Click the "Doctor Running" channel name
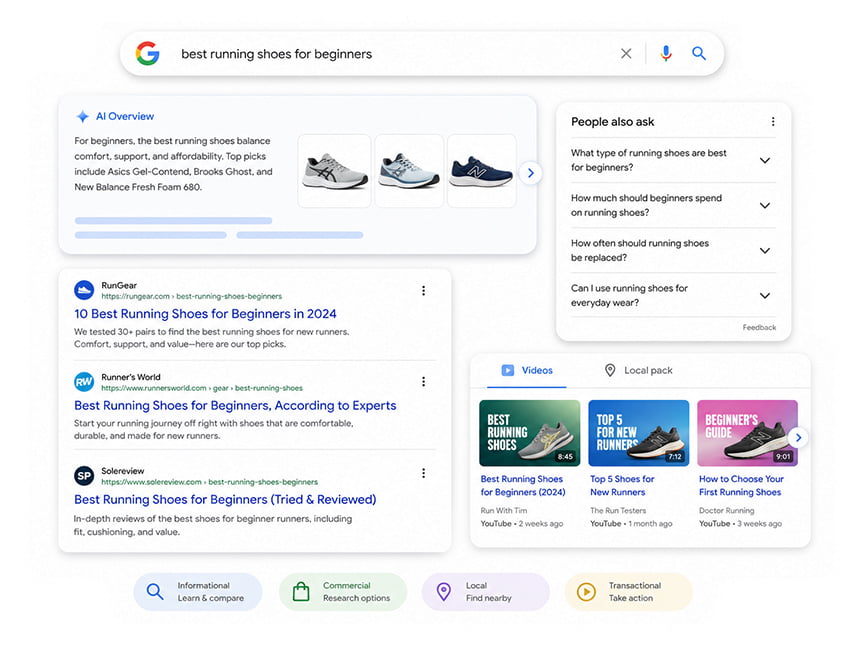Image resolution: width=860 pixels, height=645 pixels. click(727, 511)
